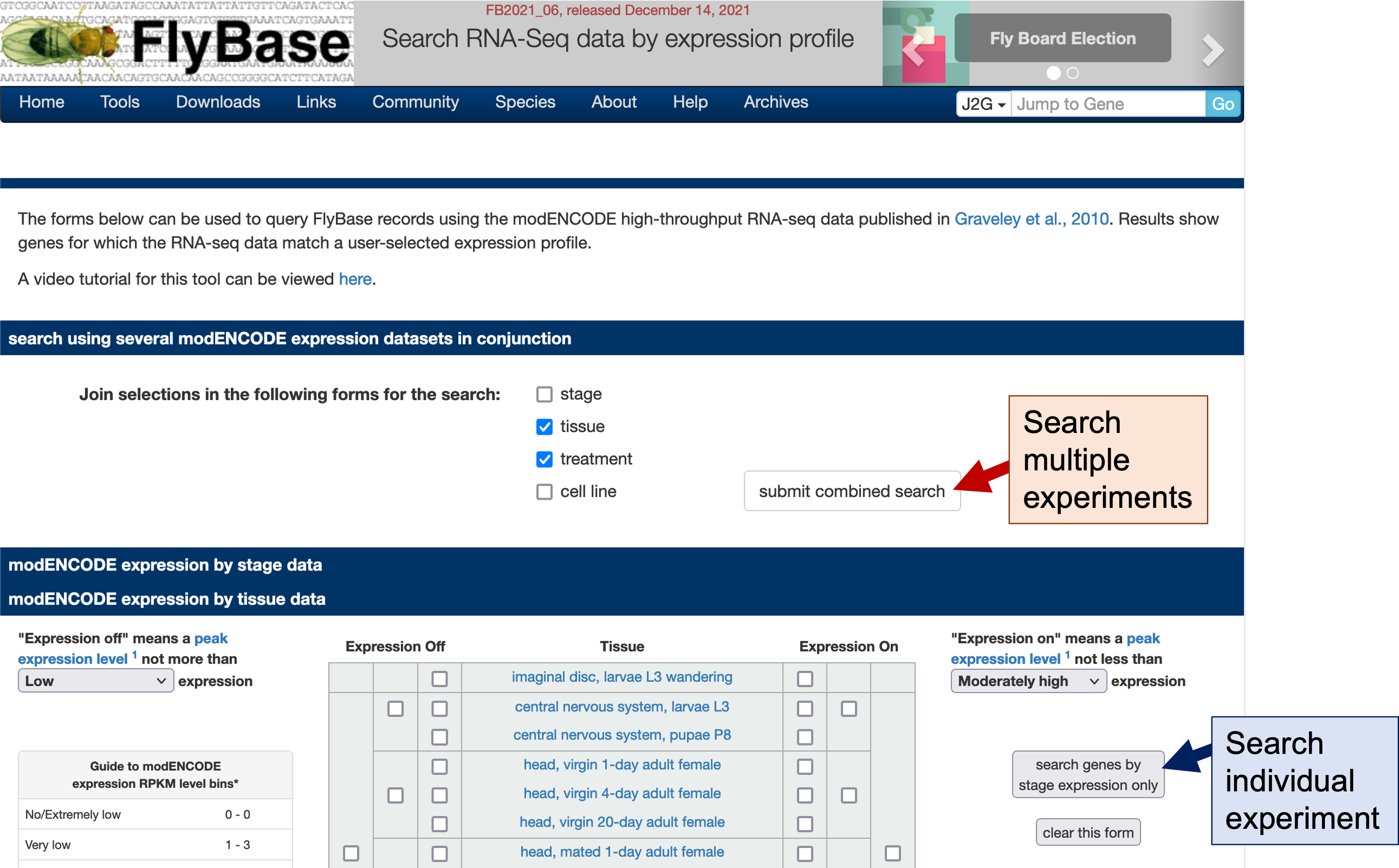Open head, virgin 4-day adult female link
1399x868 pixels.
tap(622, 794)
